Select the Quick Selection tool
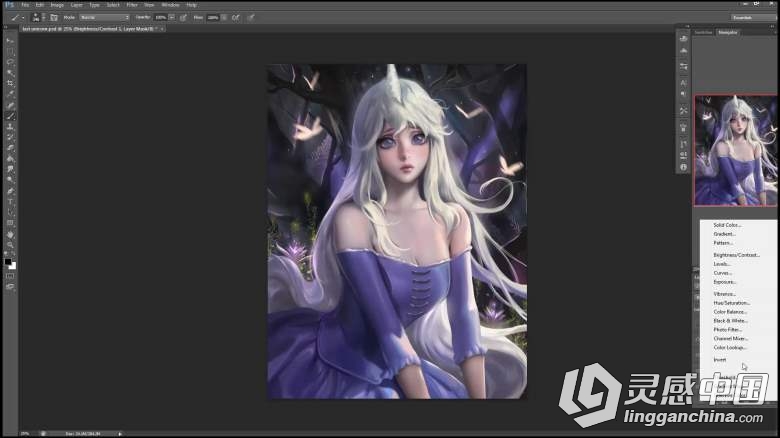The width and height of the screenshot is (780, 438). pos(10,73)
